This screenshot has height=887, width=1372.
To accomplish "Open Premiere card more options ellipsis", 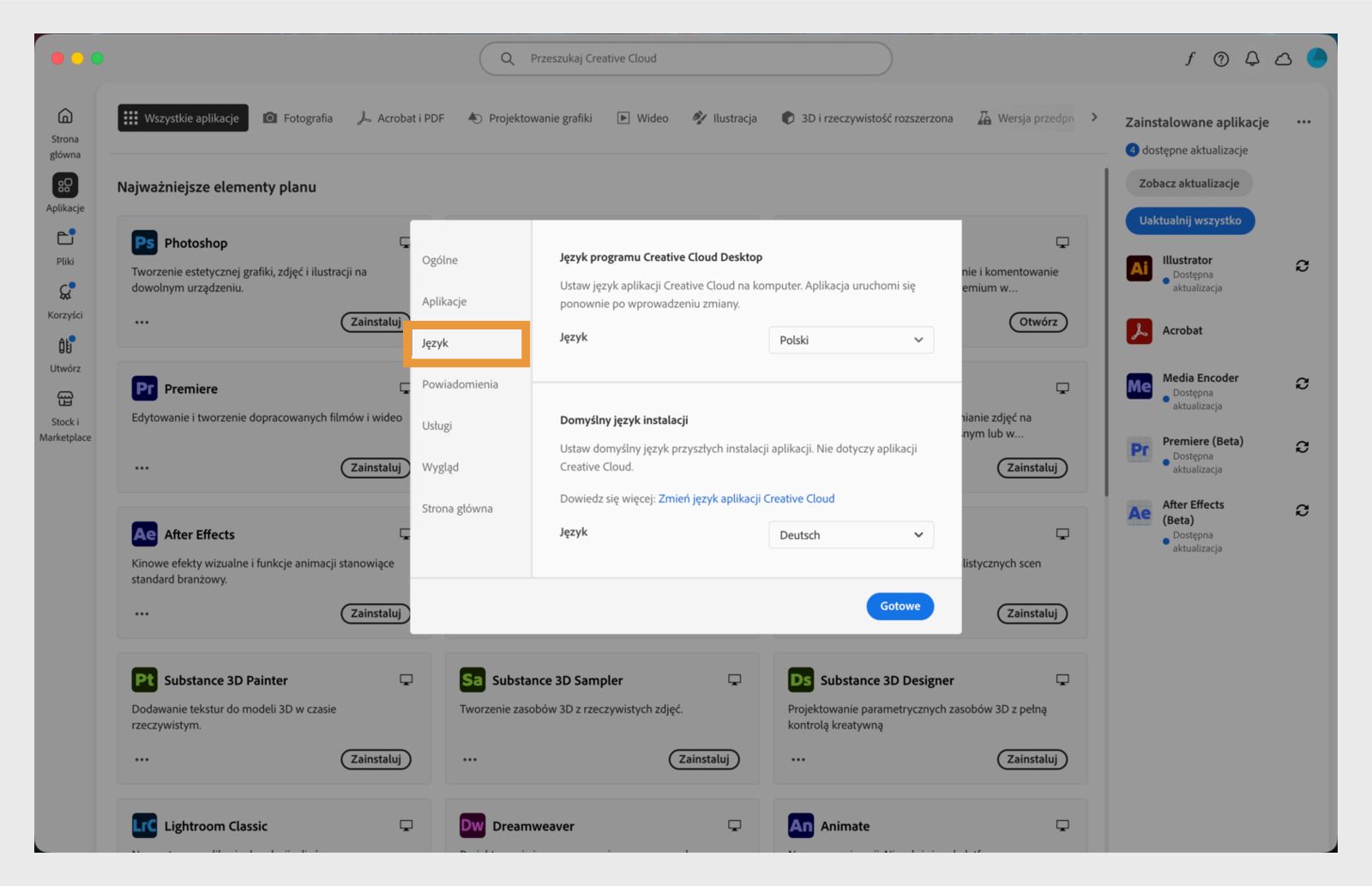I will tap(142, 468).
